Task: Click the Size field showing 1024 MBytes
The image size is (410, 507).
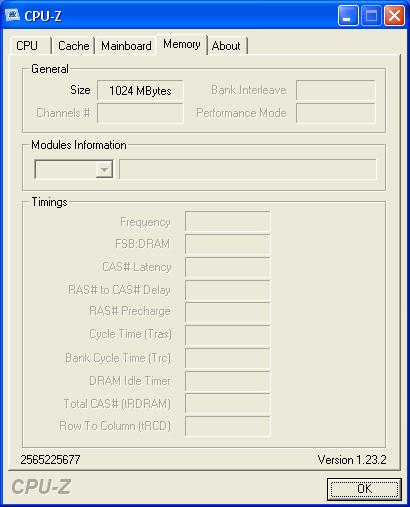Action: 140,90
